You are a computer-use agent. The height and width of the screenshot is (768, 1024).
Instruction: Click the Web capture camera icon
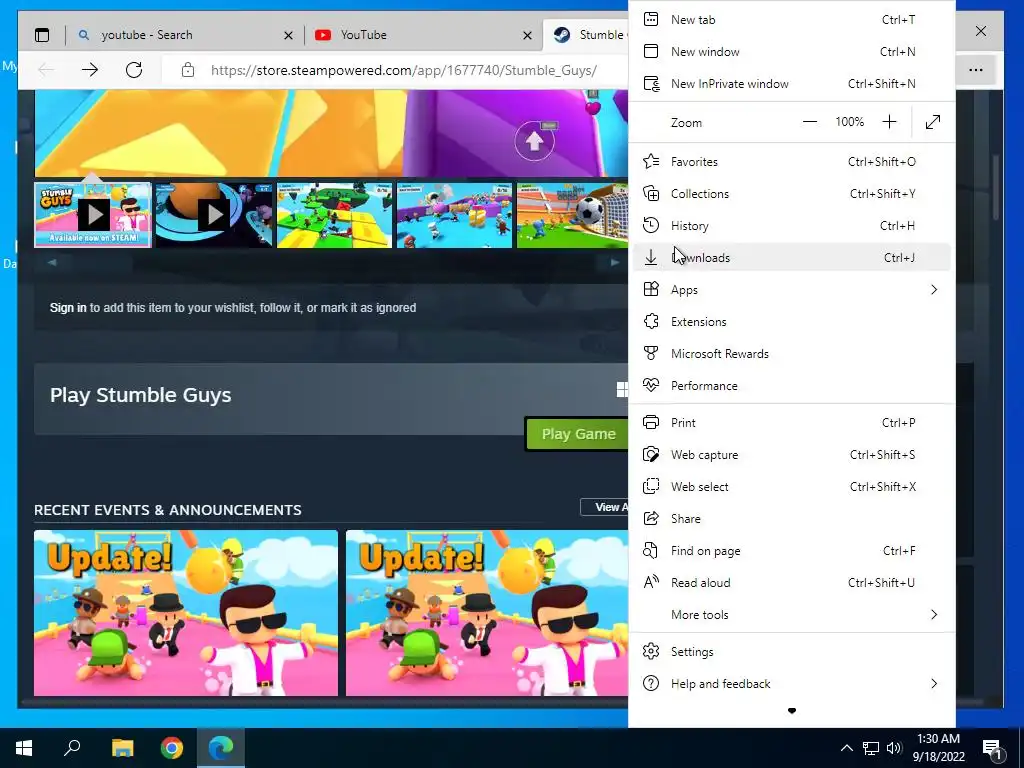(x=651, y=455)
